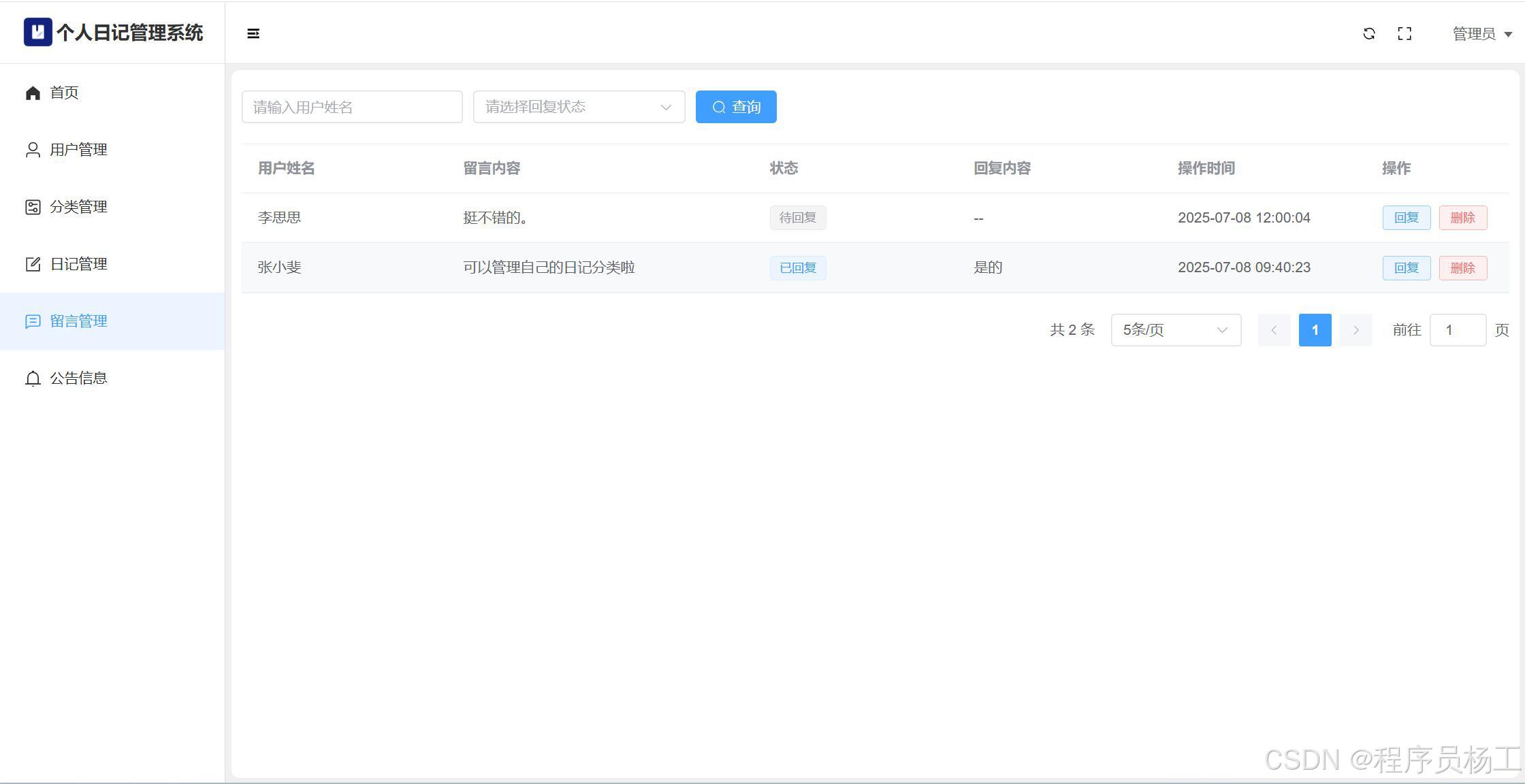
Task: Click the home icon beside 首页
Action: pyautogui.click(x=33, y=93)
